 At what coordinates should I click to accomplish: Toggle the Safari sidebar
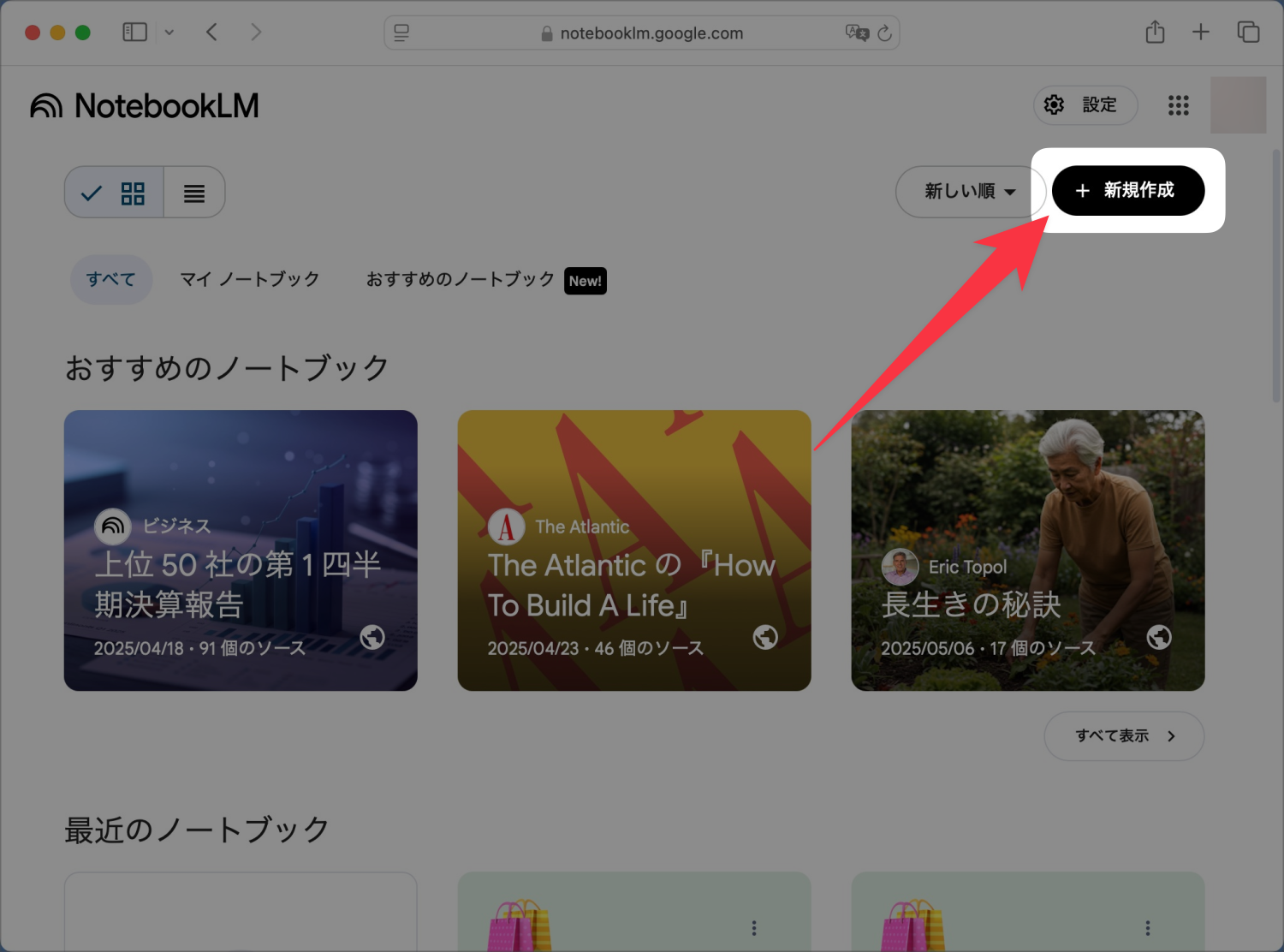pyautogui.click(x=135, y=33)
